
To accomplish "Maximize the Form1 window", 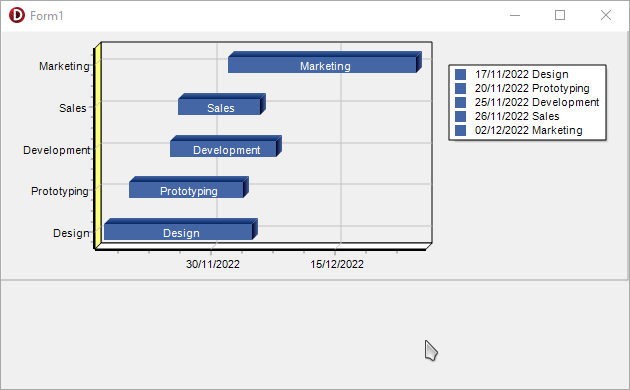I will click(x=560, y=15).
